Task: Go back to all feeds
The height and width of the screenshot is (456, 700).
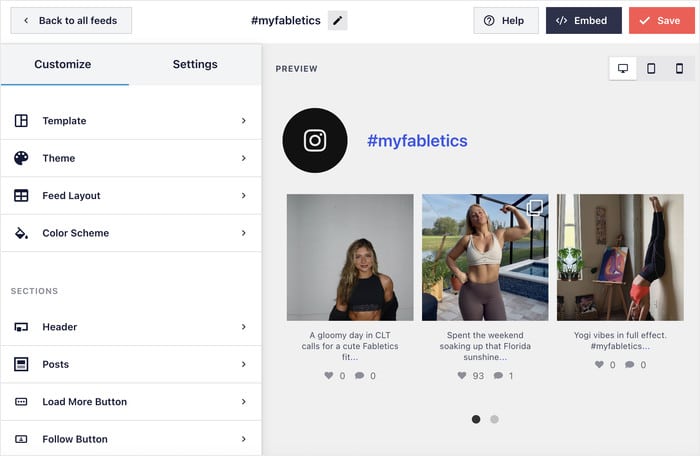Action: (71, 21)
